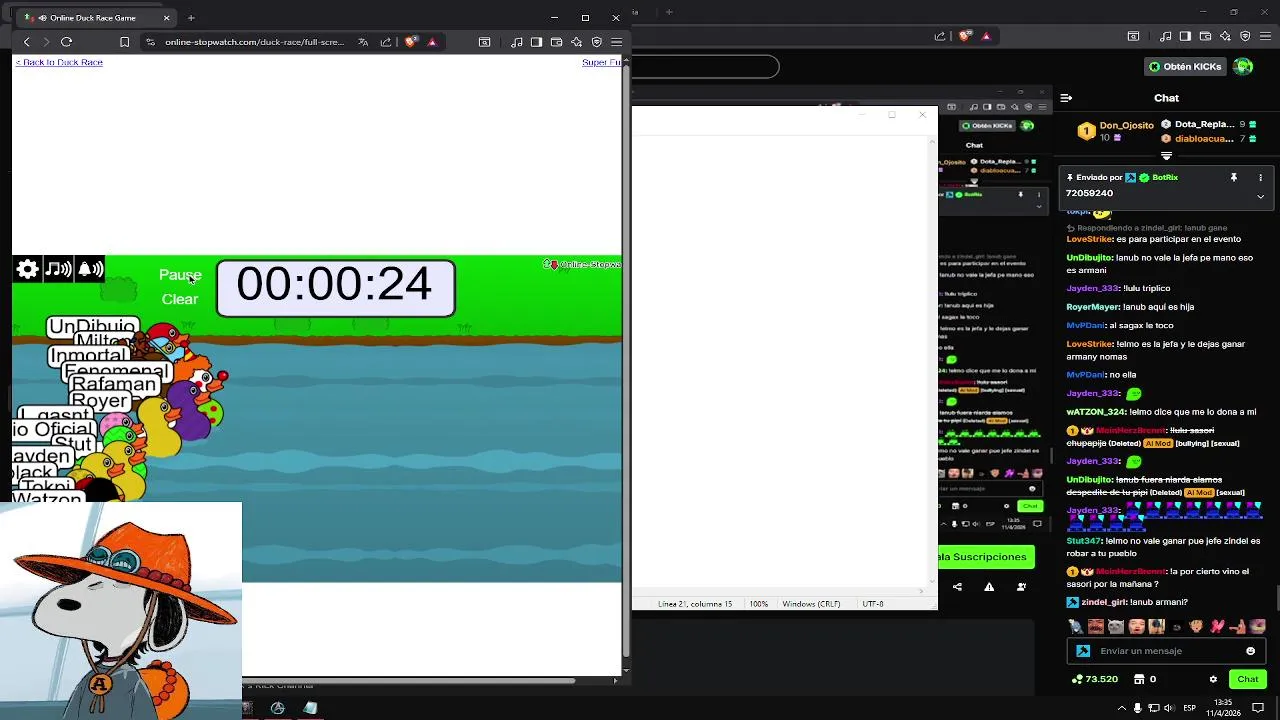This screenshot has height=720, width=1280.
Task: Click the page's horizontal scrollbar
Action: (x=410, y=681)
